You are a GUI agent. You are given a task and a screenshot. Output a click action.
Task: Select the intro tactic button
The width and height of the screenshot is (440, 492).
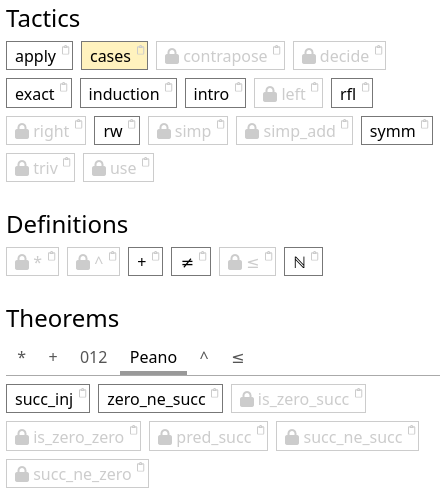click(215, 93)
